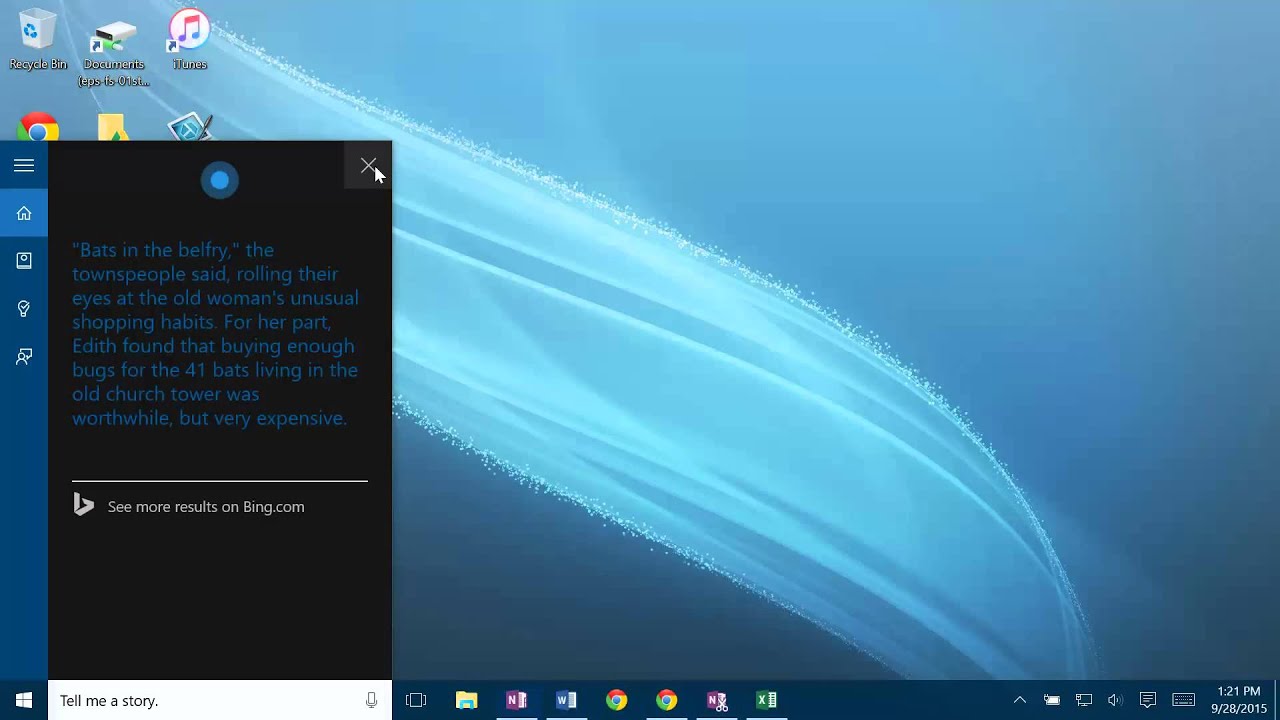
Task: Select the iTunes desktop shortcut
Action: [190, 40]
